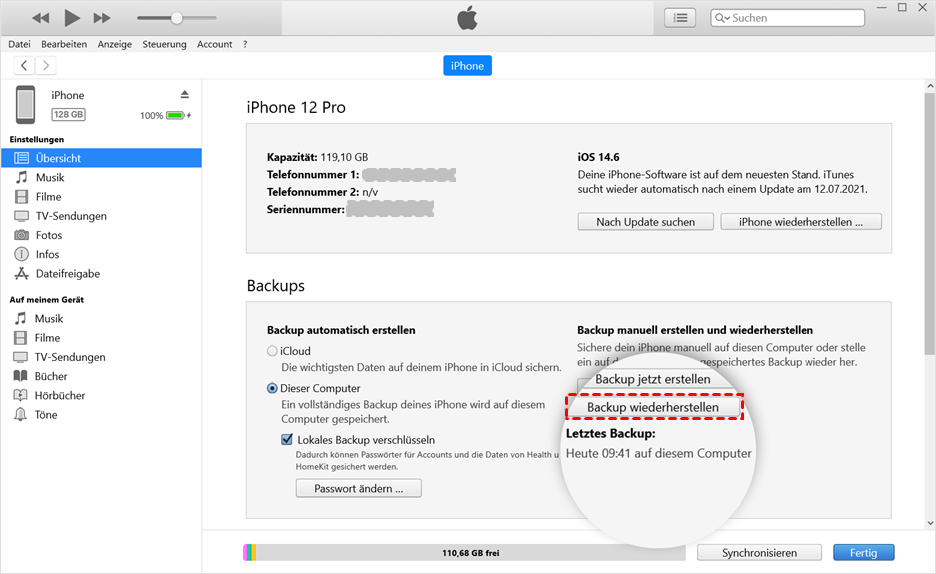
Task: Click the Einstellungen section heading
Action: coord(36,139)
